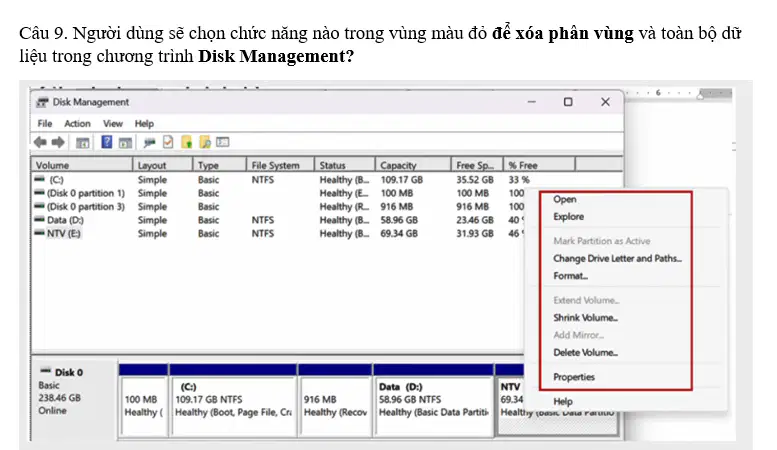Image resolution: width=777 pixels, height=450 pixels.
Task: Open Properties from the context menu
Action: click(574, 377)
